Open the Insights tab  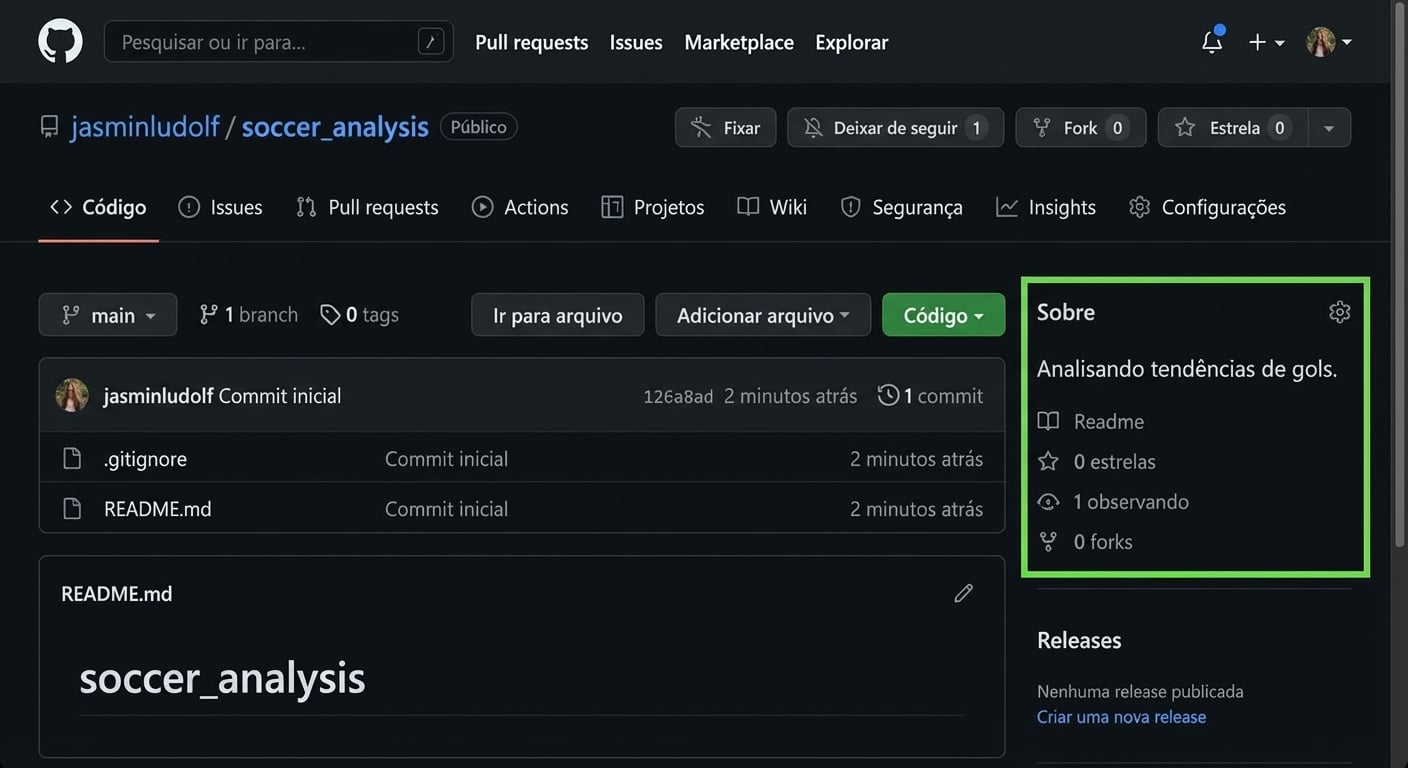tap(1046, 207)
